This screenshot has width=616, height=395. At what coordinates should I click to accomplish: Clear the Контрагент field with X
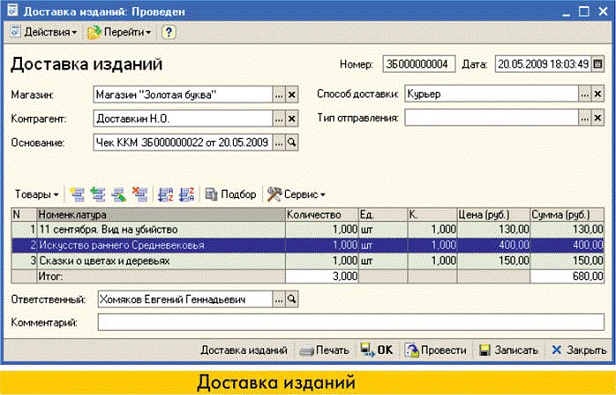[x=292, y=119]
